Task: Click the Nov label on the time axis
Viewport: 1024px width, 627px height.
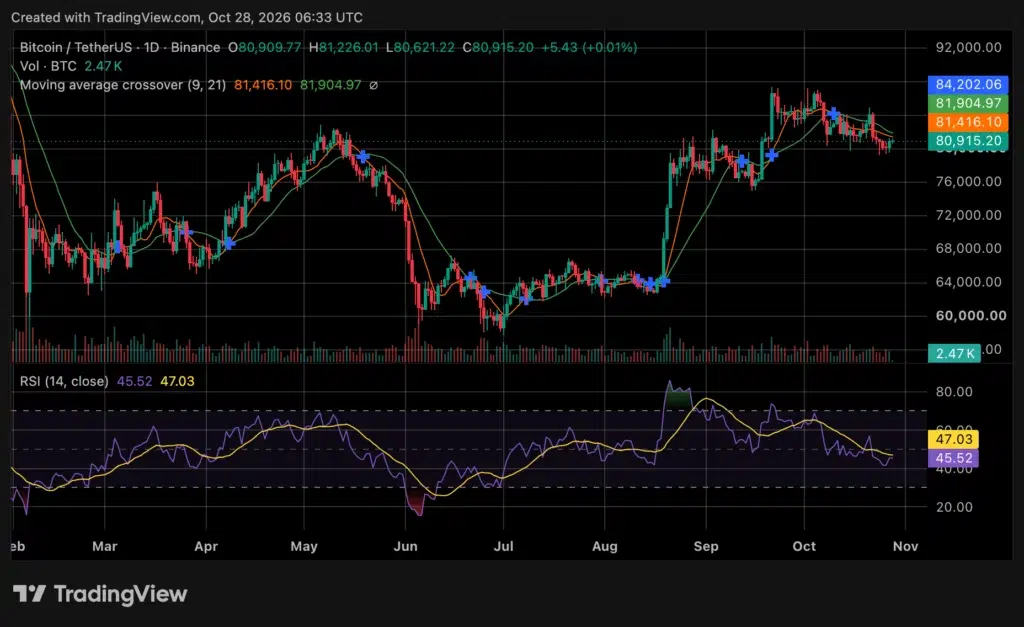Action: [905, 546]
